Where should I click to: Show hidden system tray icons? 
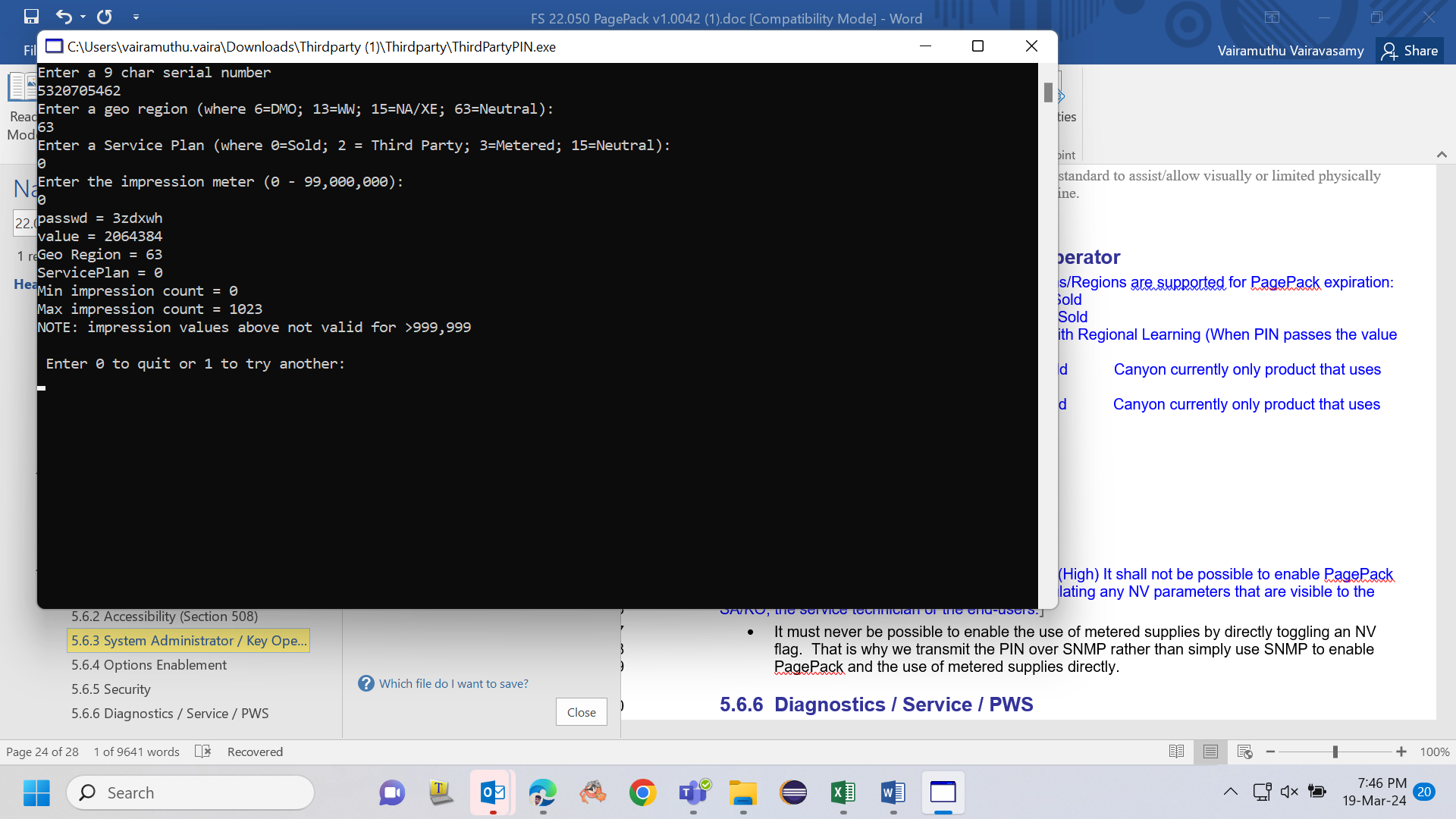(x=1231, y=792)
